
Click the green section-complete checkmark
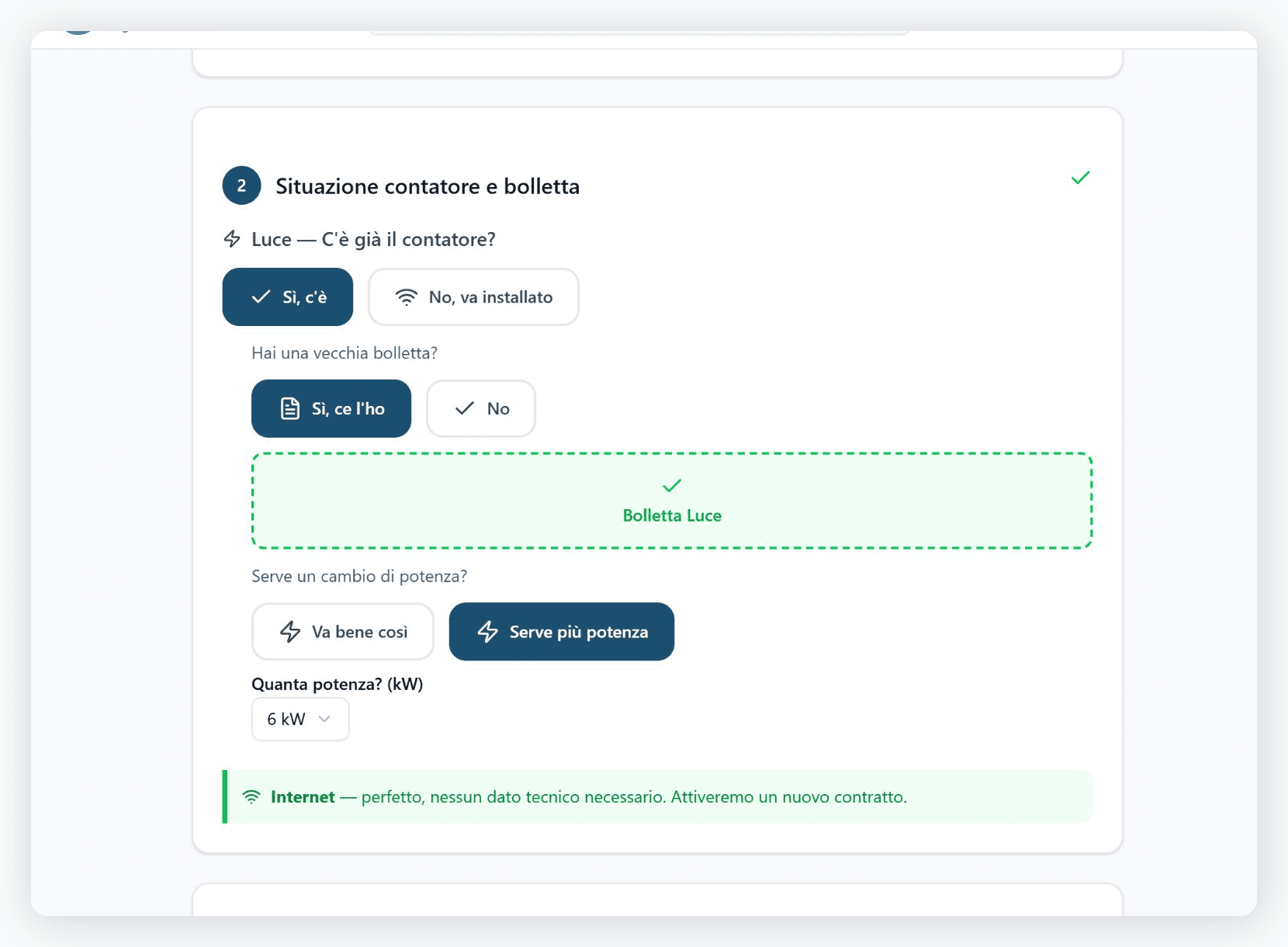pos(1080,179)
